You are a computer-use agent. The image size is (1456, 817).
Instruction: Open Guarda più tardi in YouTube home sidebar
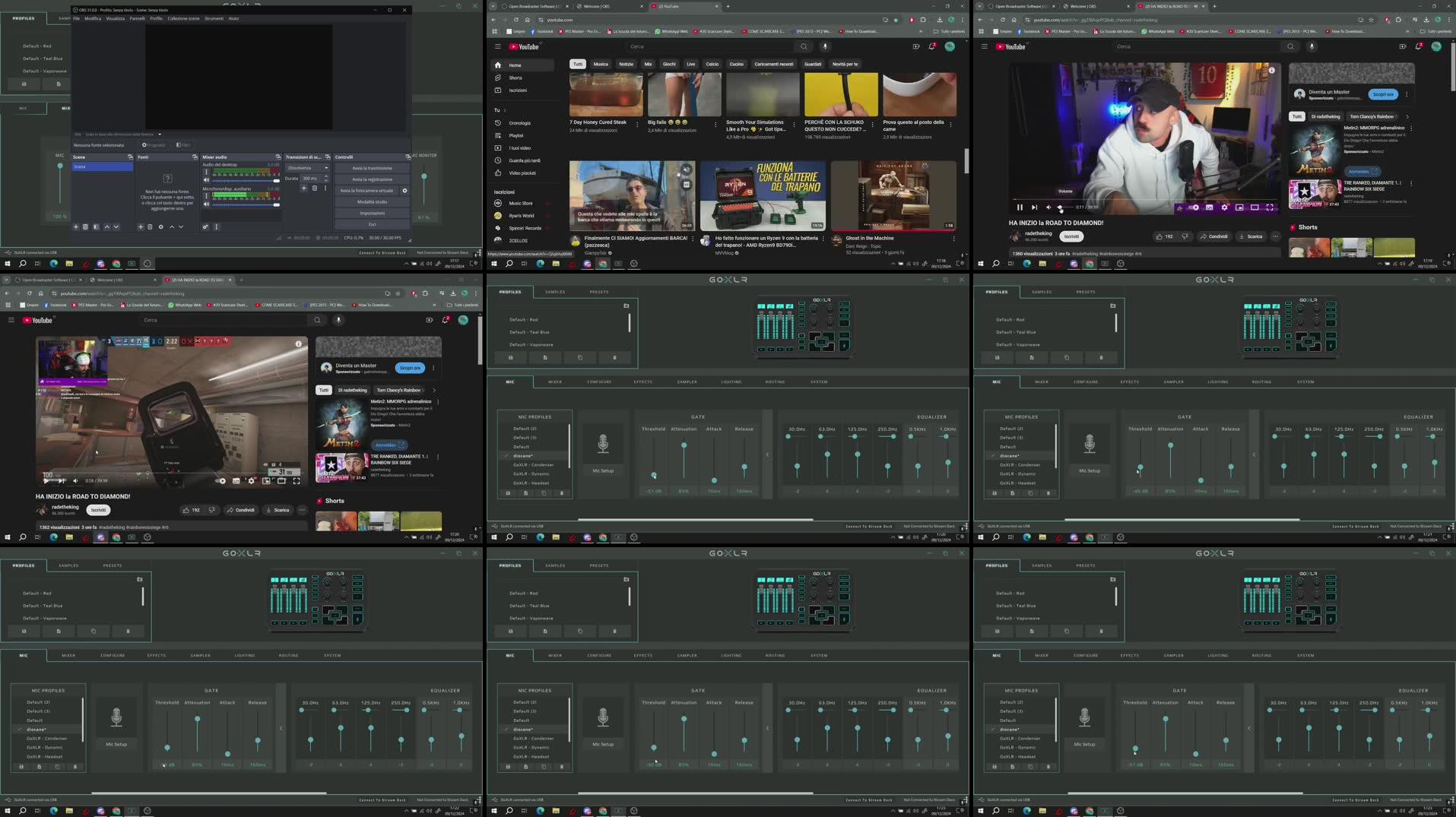[525, 160]
